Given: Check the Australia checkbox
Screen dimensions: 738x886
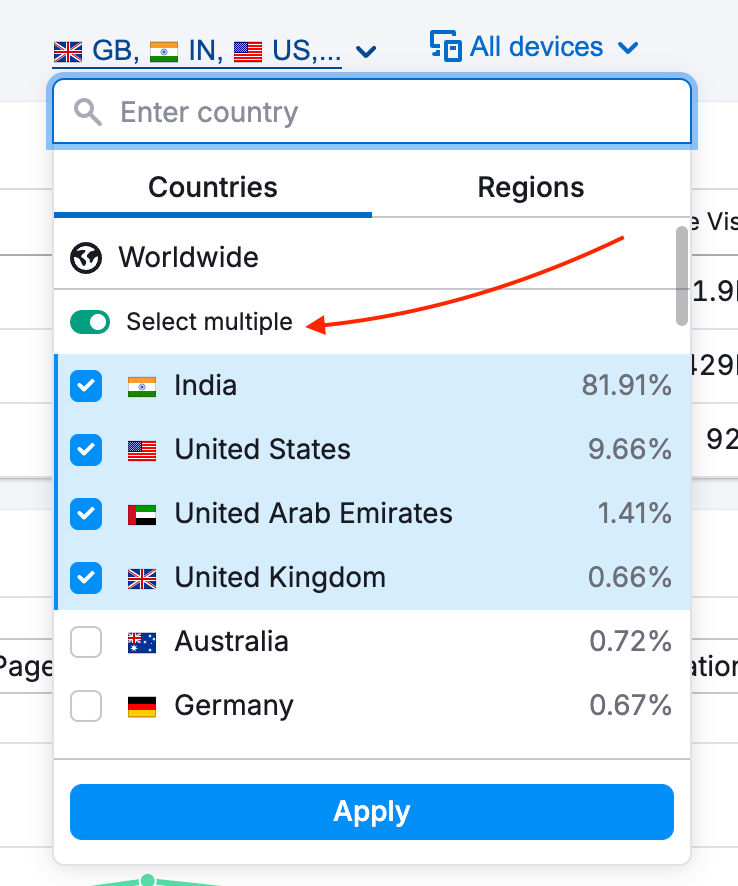Looking at the screenshot, I should [x=86, y=642].
